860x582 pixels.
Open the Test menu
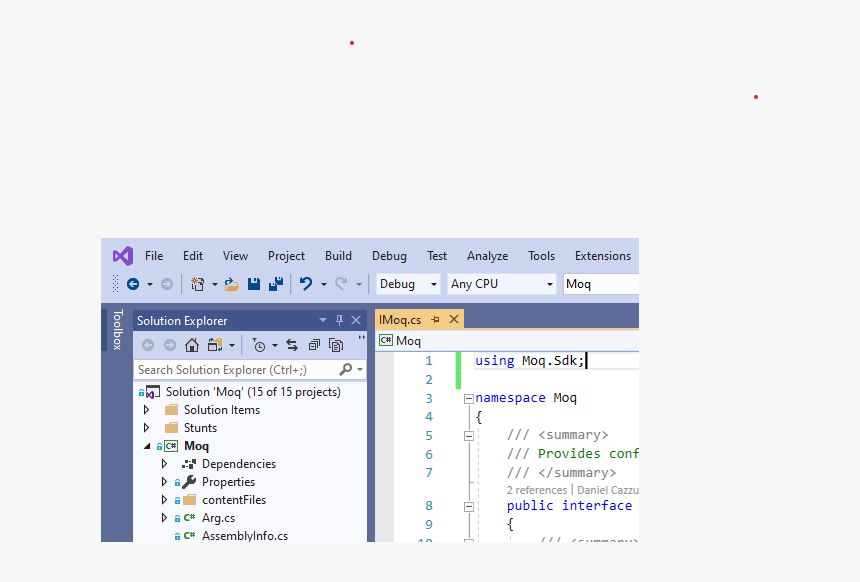click(437, 256)
